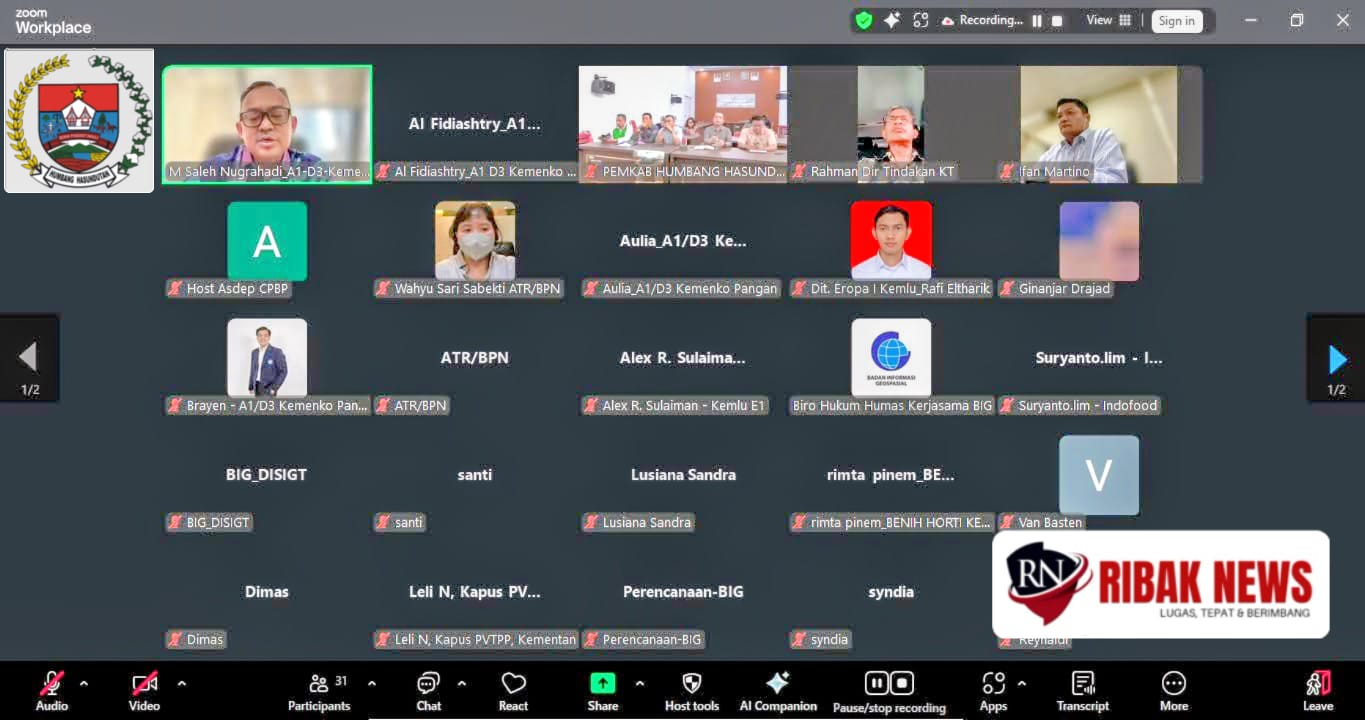
Task: Click the green encryption shield icon
Action: coord(864,21)
